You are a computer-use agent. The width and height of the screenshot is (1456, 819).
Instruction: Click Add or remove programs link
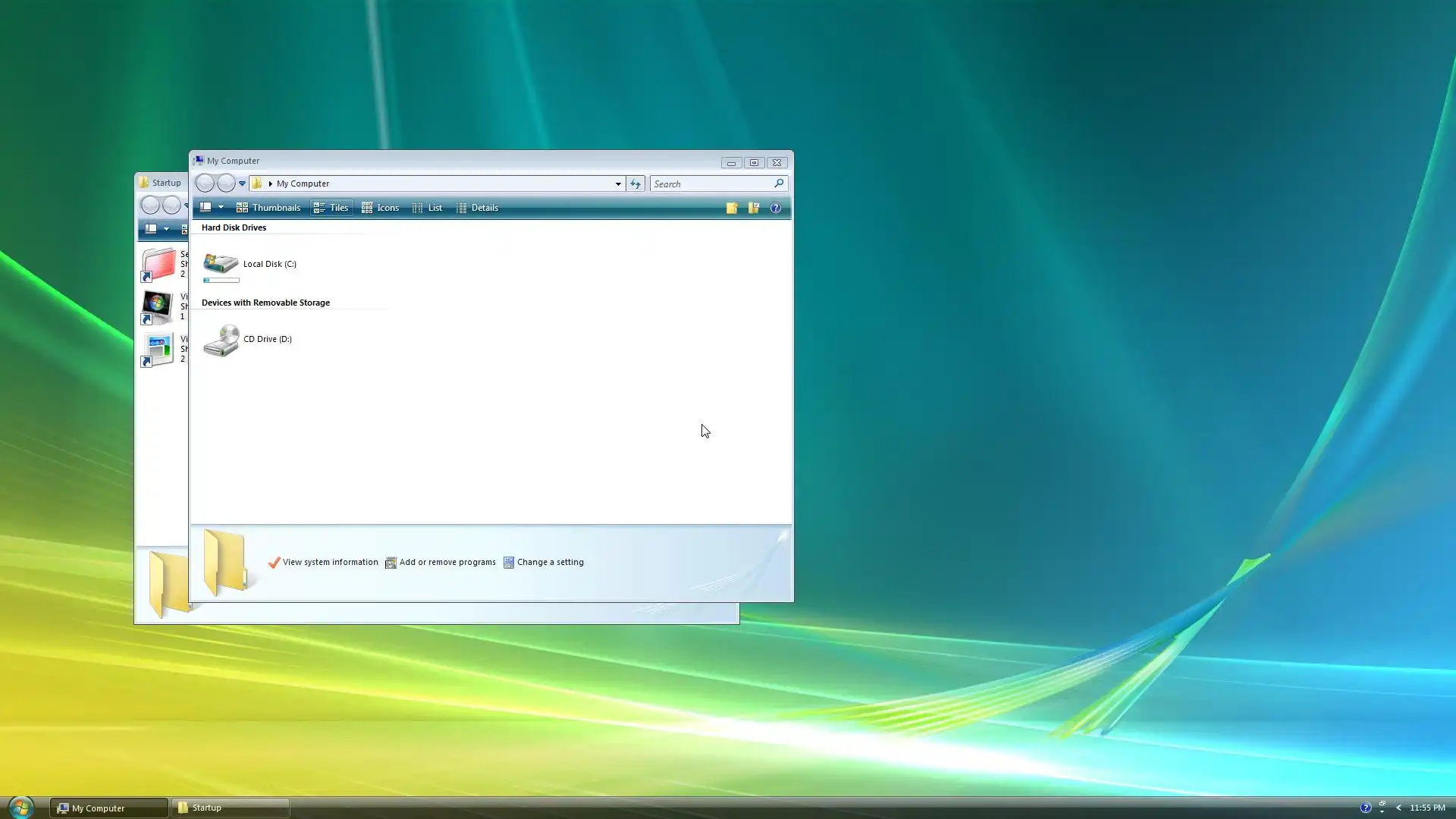447,562
